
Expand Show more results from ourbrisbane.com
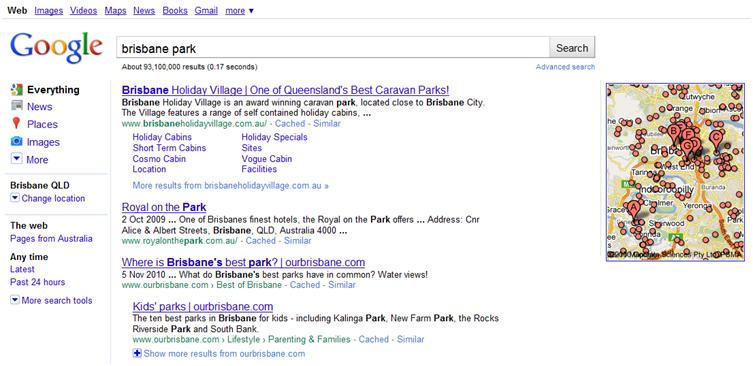pyautogui.click(x=219, y=354)
